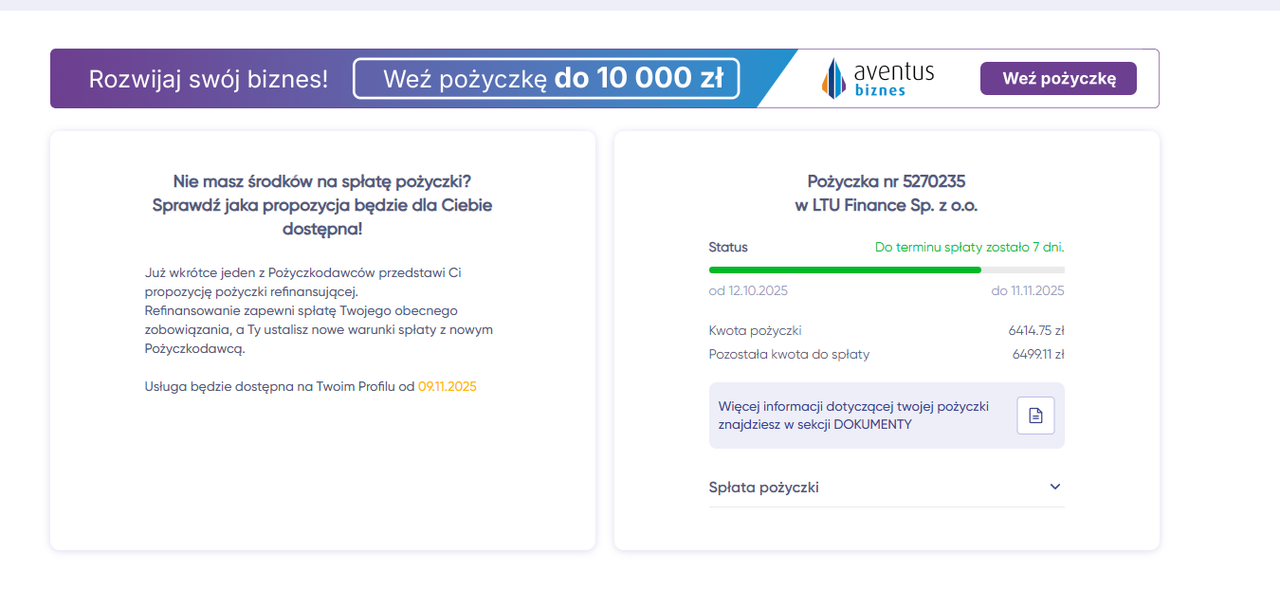Click the 'Pozostała kwota do spłaty' label

(x=789, y=354)
